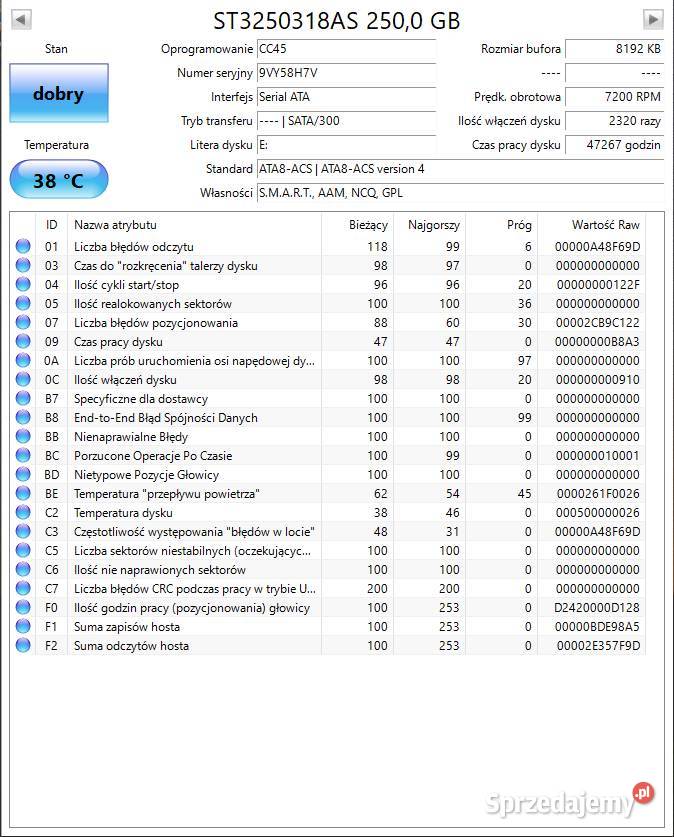Click the 'Próg' column header

pos(518,225)
